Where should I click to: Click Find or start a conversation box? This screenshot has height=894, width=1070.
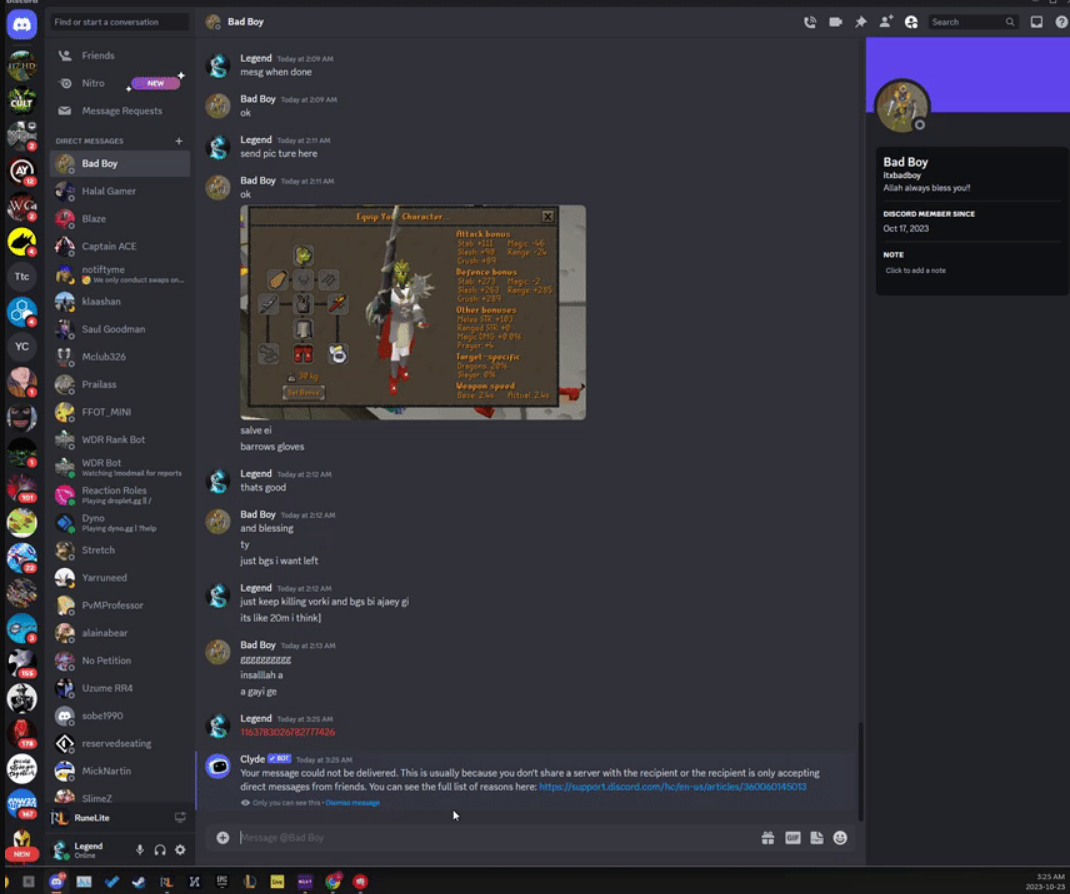pyautogui.click(x=120, y=22)
